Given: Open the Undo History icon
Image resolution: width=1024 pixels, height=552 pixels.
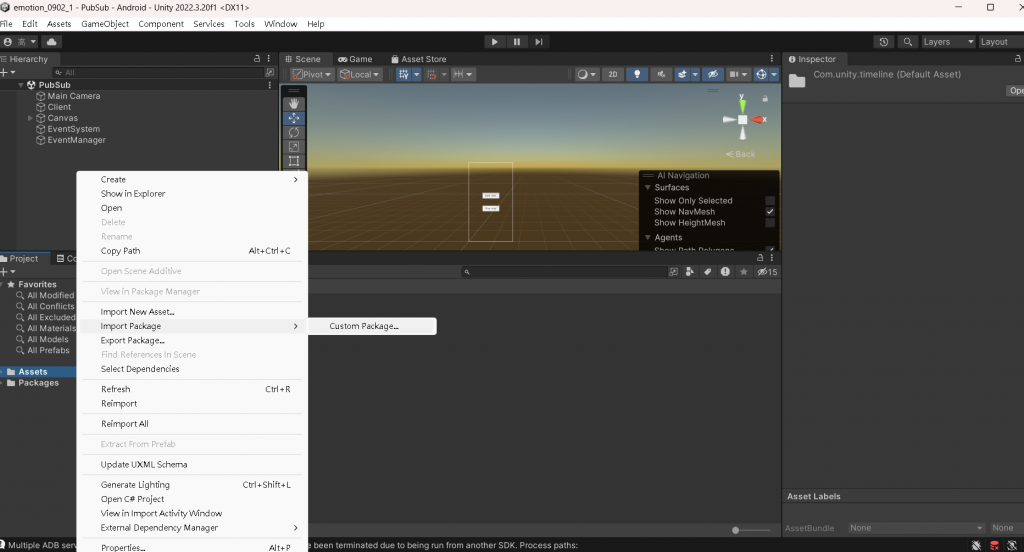Looking at the screenshot, I should tap(884, 42).
